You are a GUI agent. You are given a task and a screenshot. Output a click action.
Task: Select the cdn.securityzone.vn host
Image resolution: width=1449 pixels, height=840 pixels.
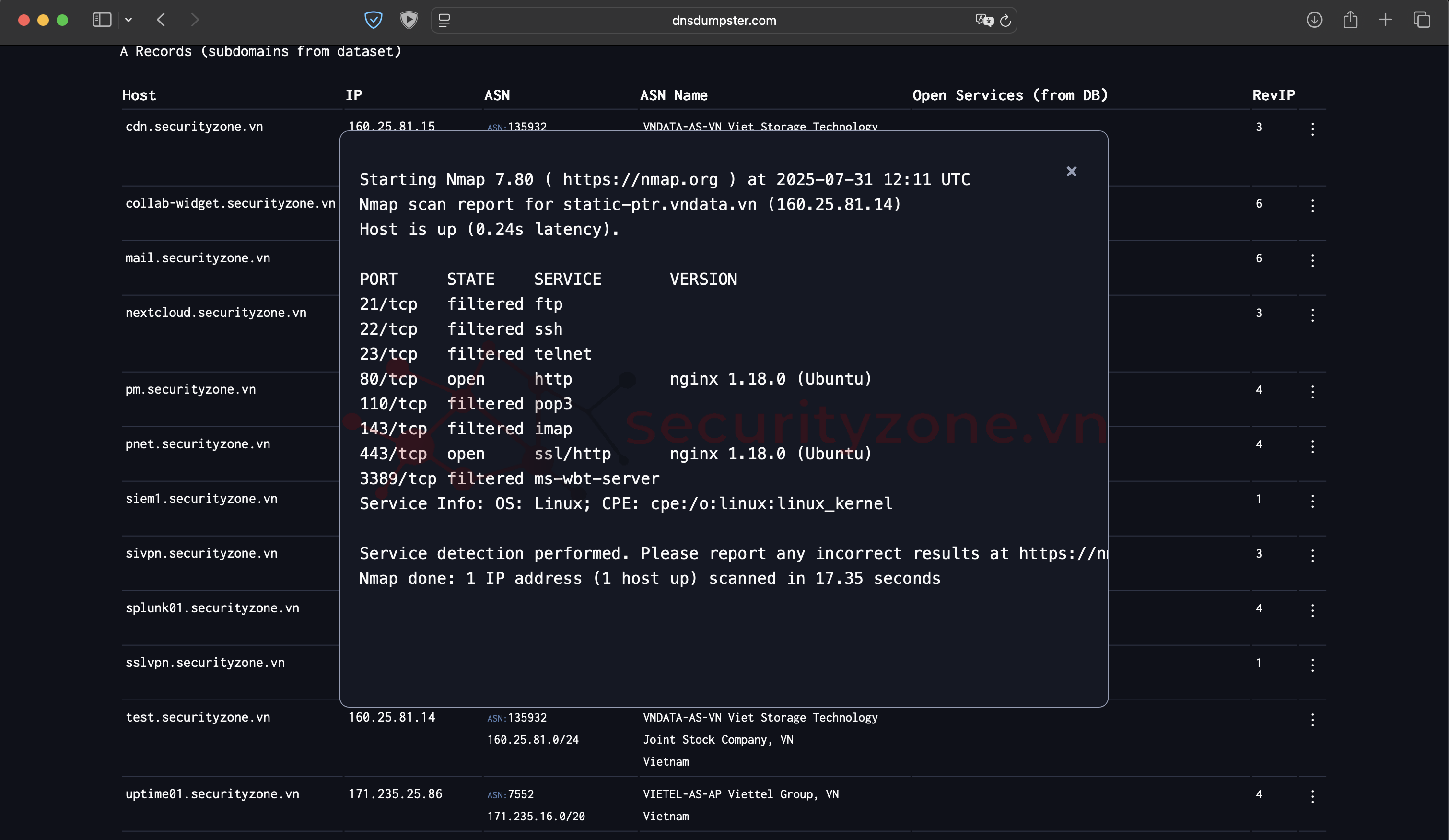point(194,127)
